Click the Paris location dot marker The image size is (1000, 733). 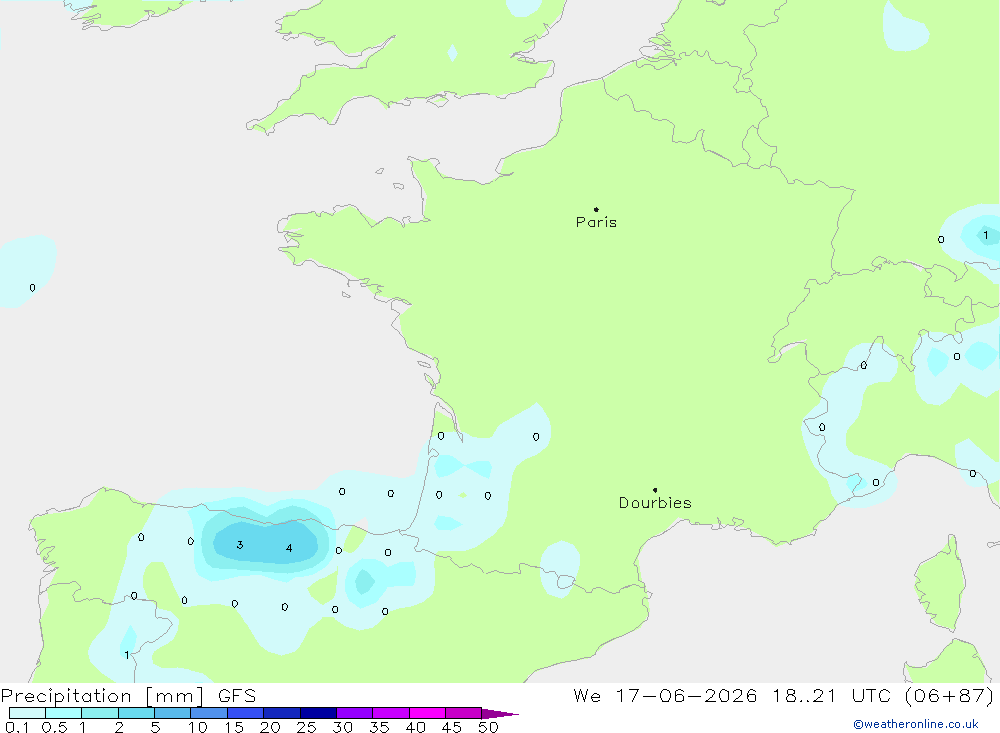tap(596, 209)
